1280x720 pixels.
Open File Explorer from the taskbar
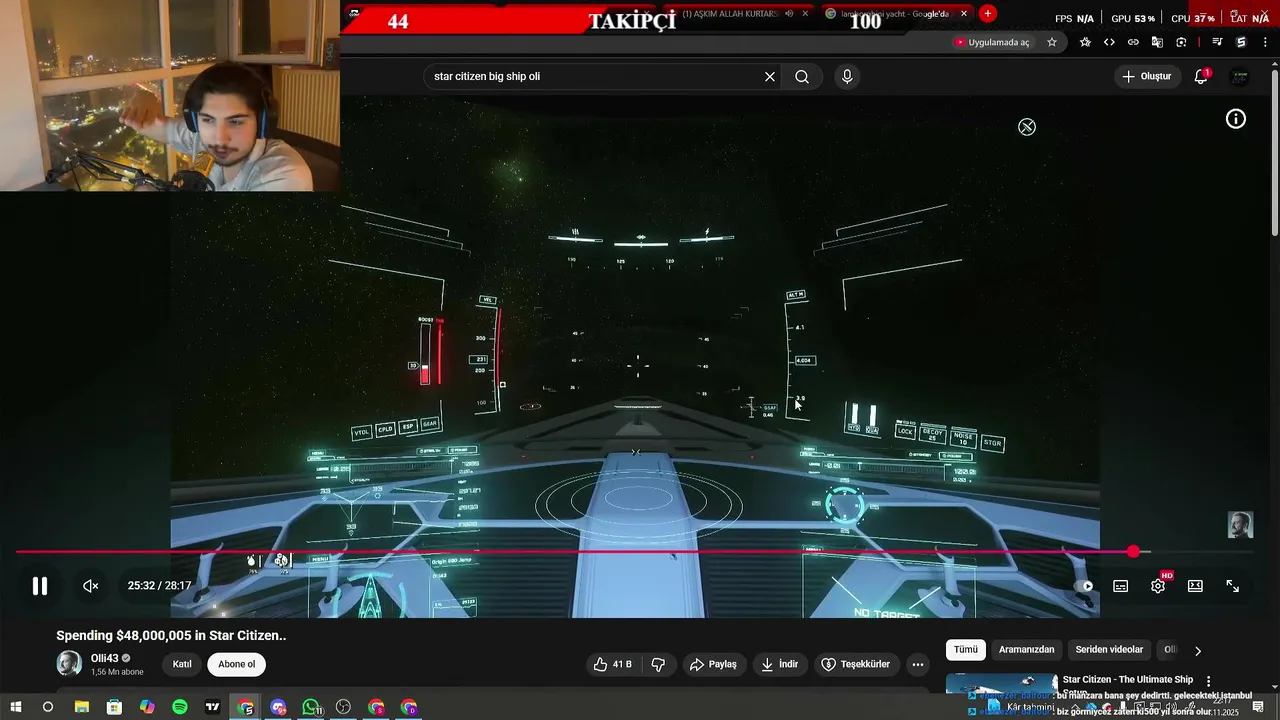coord(81,708)
